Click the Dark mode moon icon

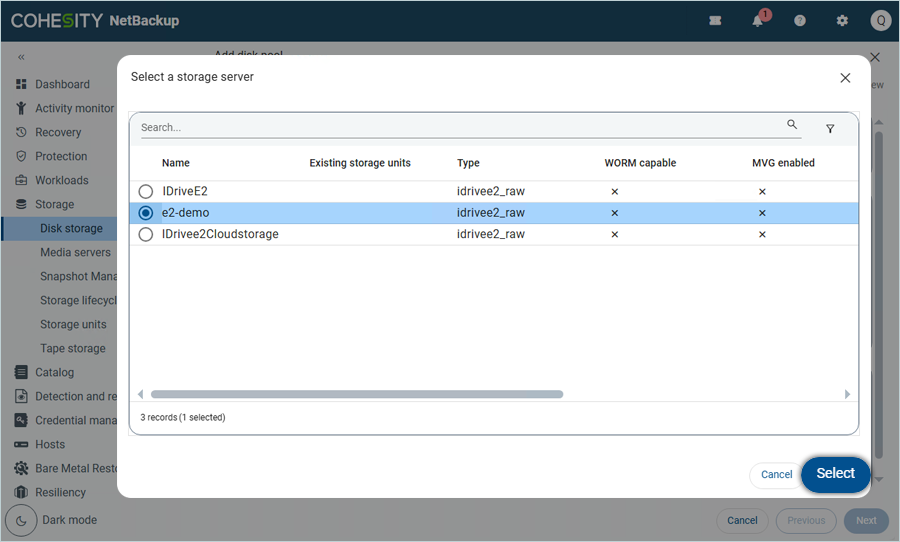[x=21, y=520]
